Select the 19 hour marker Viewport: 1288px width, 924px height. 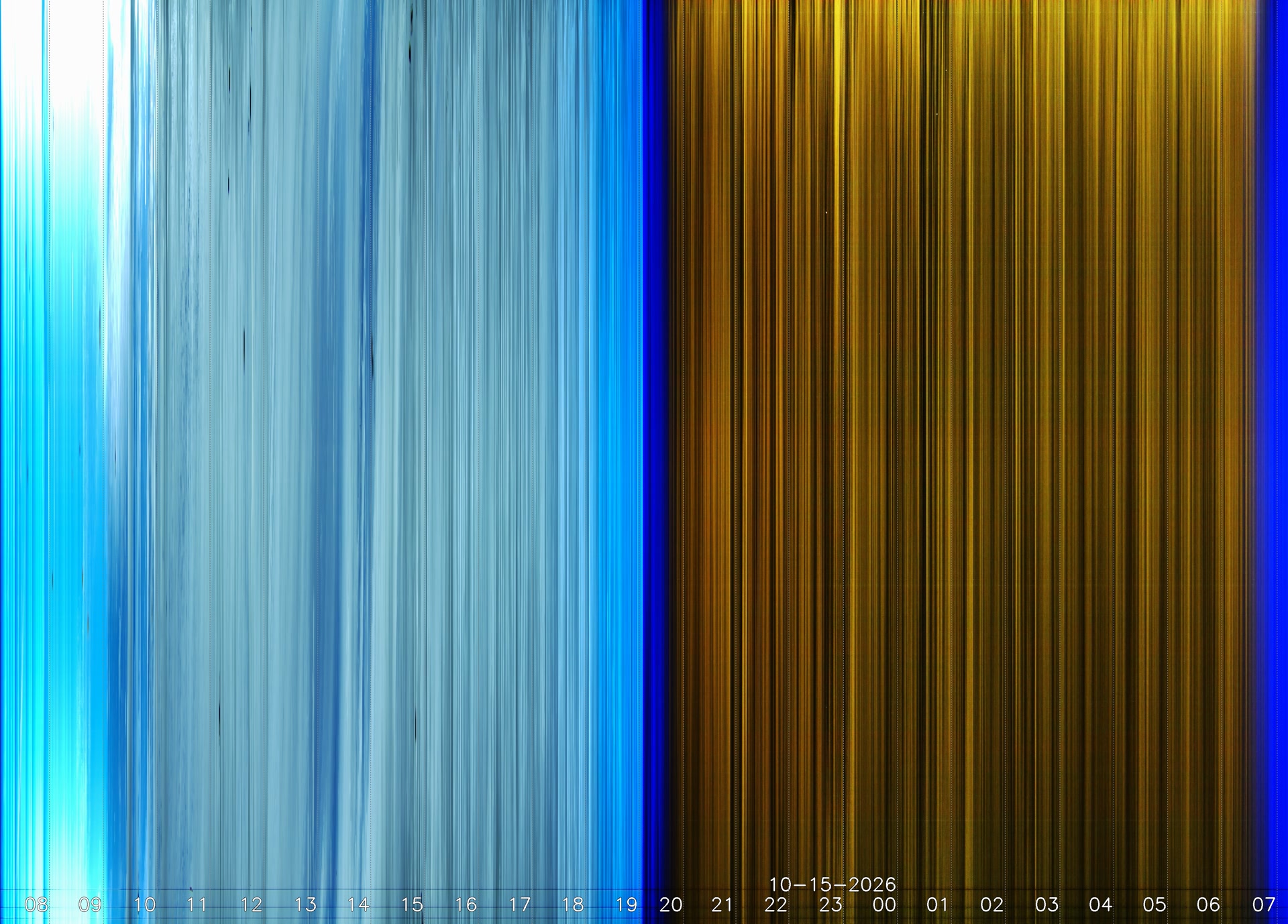(x=627, y=905)
